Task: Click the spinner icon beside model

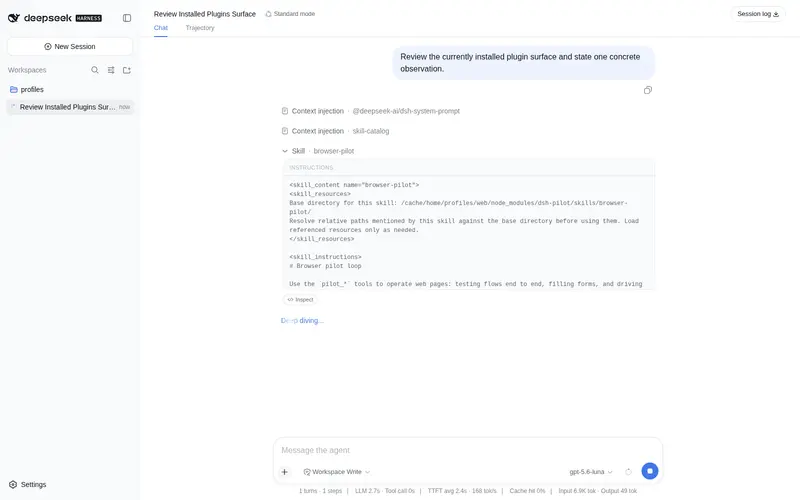Action: [629, 472]
